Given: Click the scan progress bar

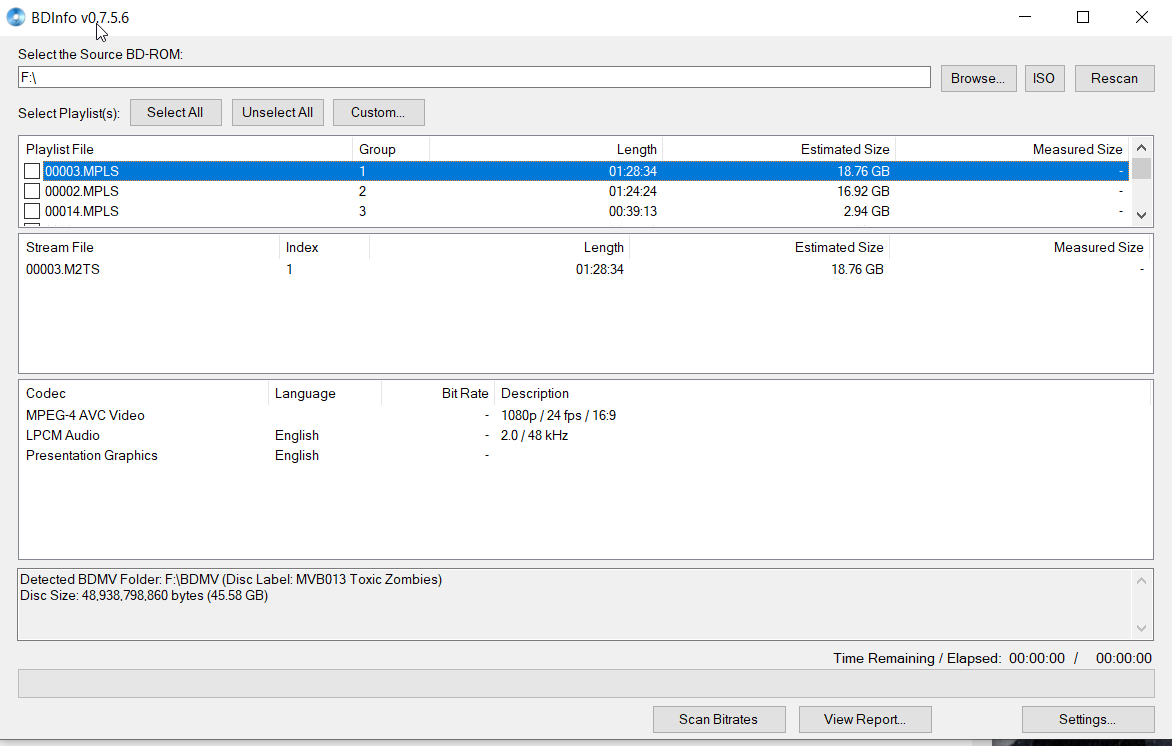Looking at the screenshot, I should tap(586, 683).
